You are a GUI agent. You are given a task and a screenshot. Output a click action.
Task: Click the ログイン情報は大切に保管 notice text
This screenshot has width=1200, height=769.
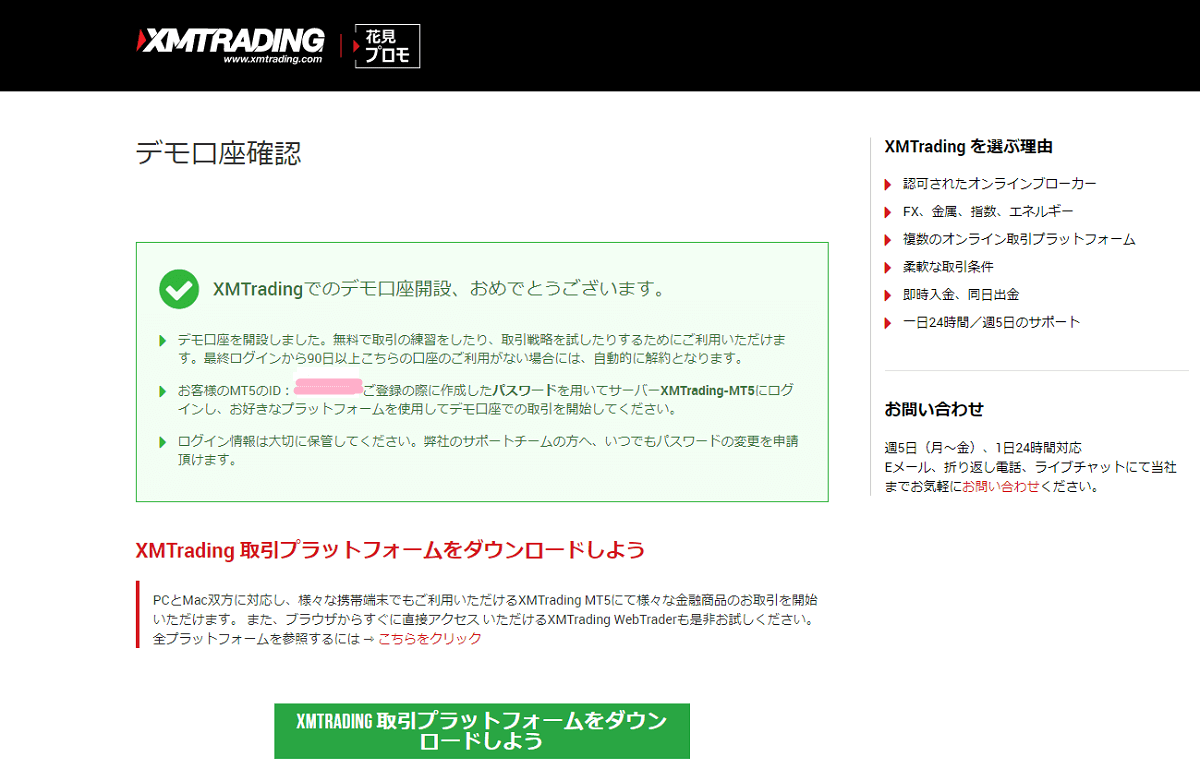[488, 451]
